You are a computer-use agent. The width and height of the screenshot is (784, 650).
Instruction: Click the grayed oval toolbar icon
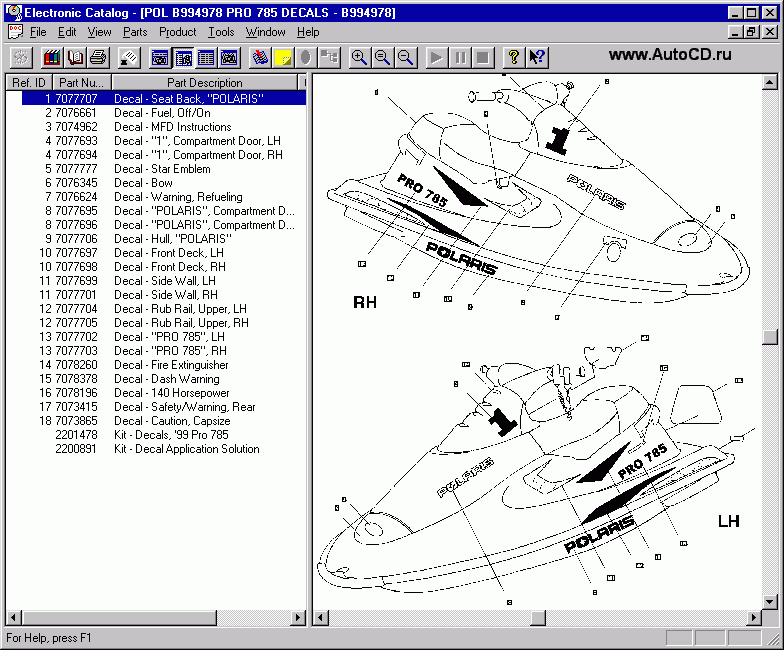click(x=306, y=58)
